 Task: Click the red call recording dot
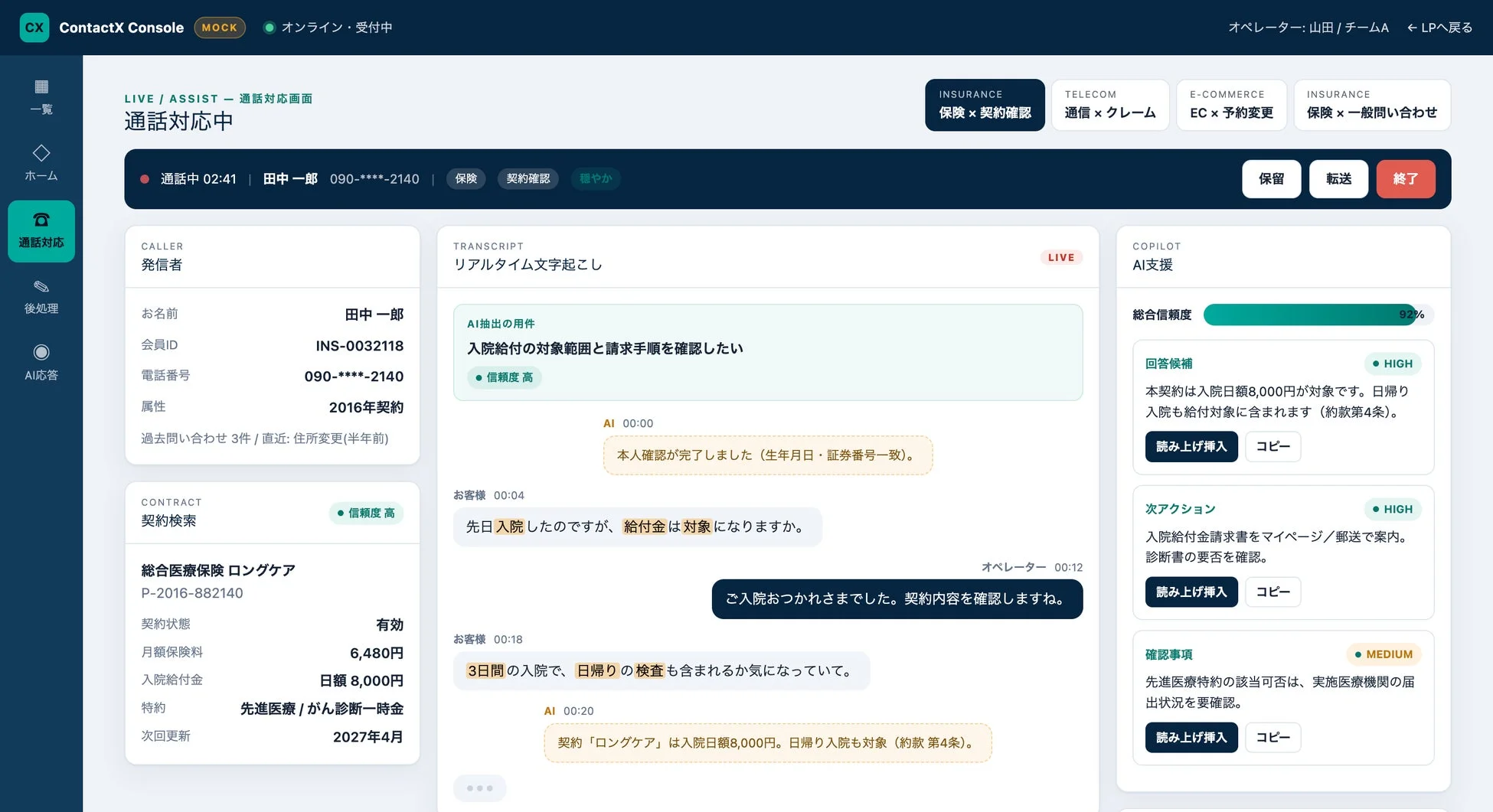click(x=145, y=179)
